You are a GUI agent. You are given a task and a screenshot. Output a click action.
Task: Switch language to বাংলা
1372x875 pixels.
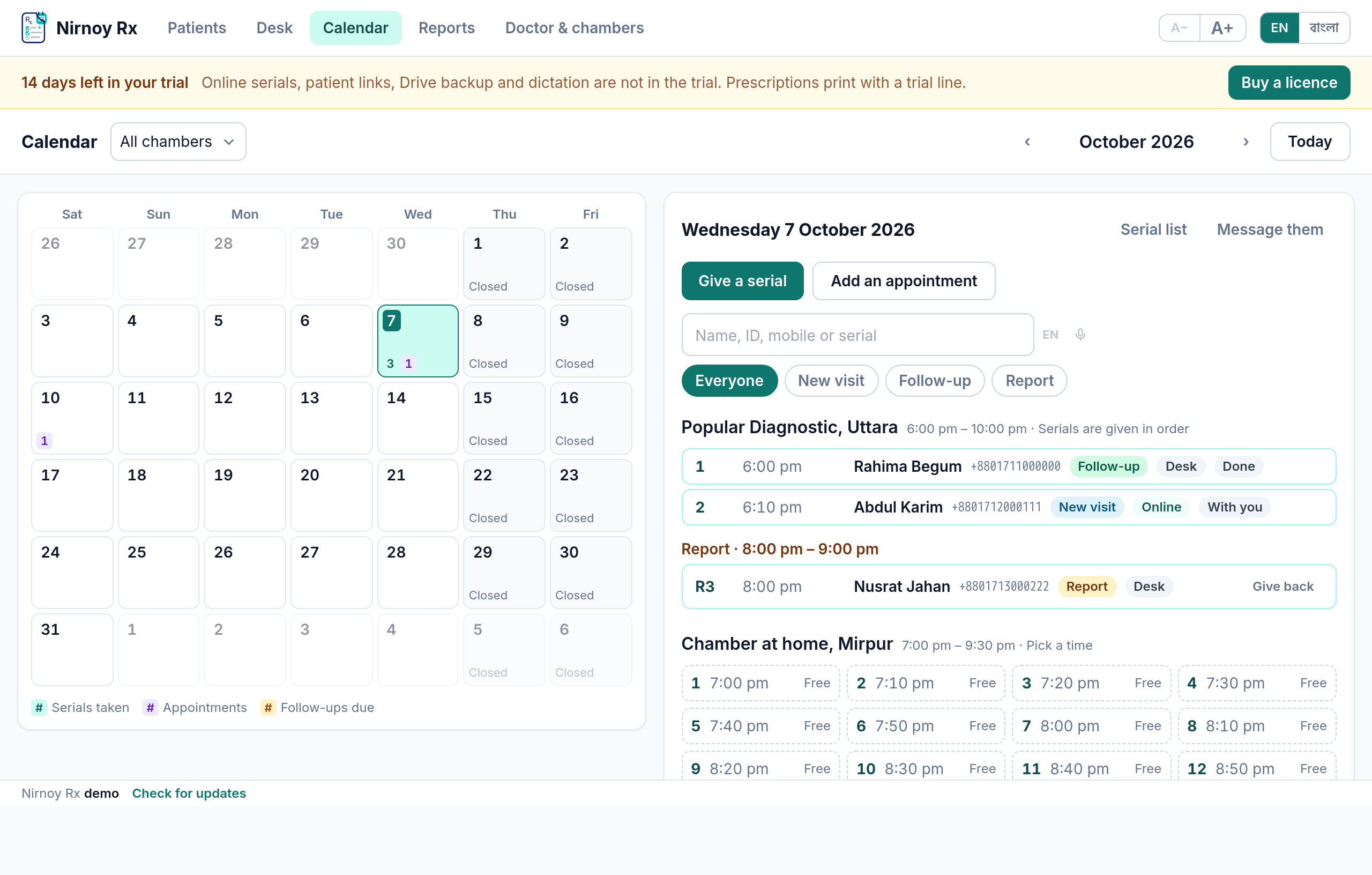[x=1324, y=28]
